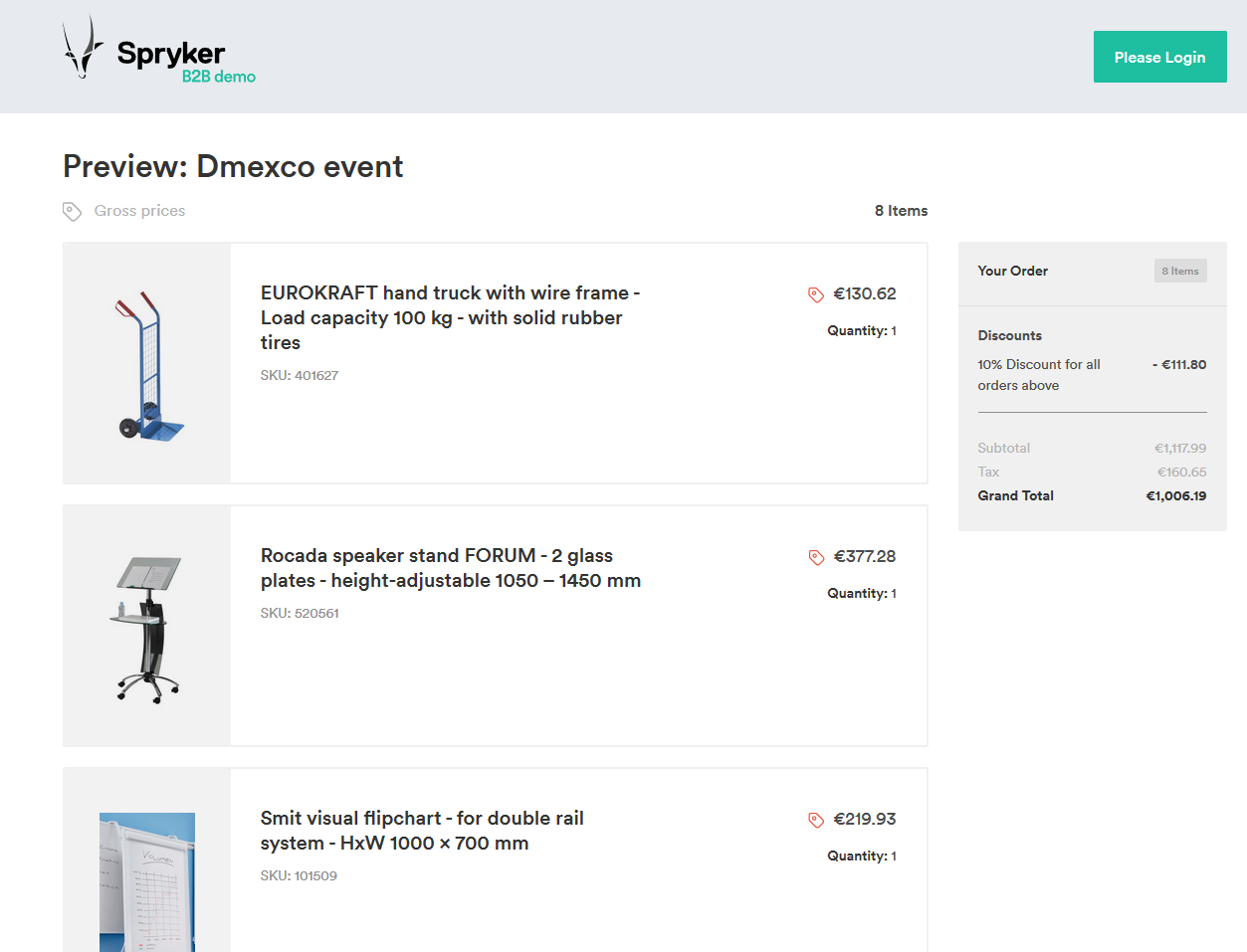Viewport: 1247px width, 952px height.
Task: Select the Grand Total €1,006.19 amount
Action: [1176, 495]
